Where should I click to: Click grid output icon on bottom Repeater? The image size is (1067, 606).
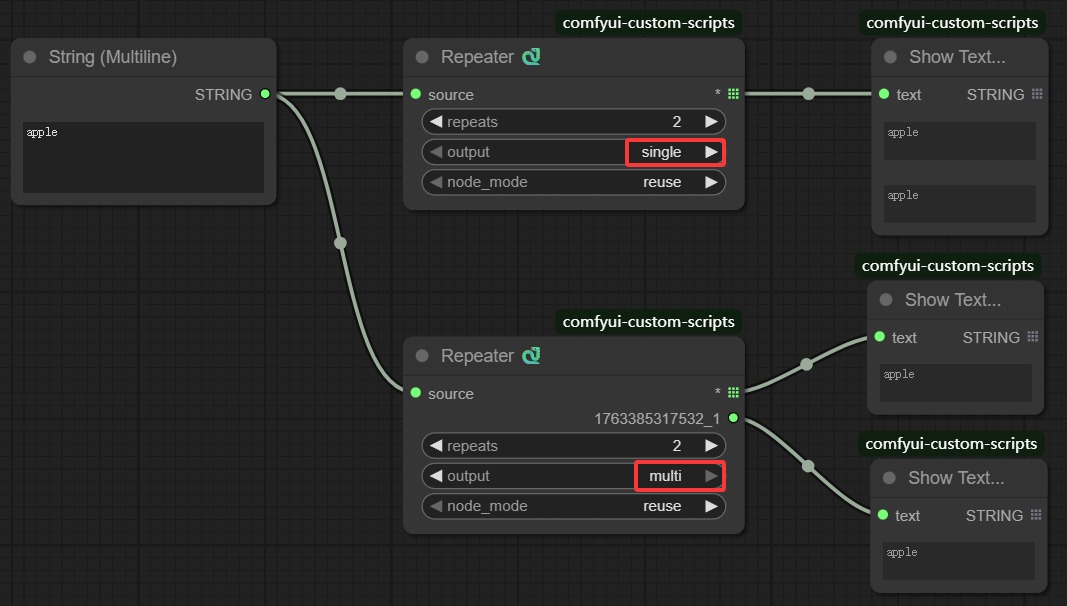[x=733, y=393]
